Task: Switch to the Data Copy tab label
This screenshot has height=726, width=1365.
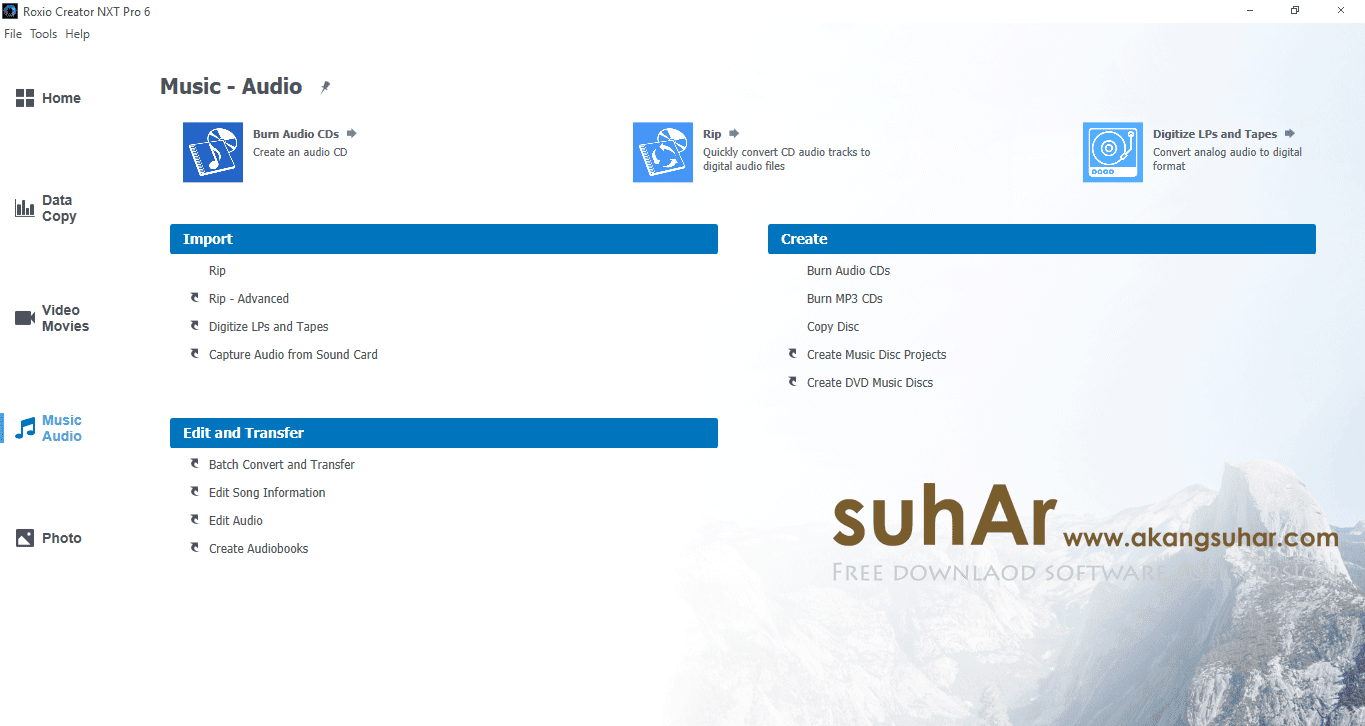Action: [59, 208]
